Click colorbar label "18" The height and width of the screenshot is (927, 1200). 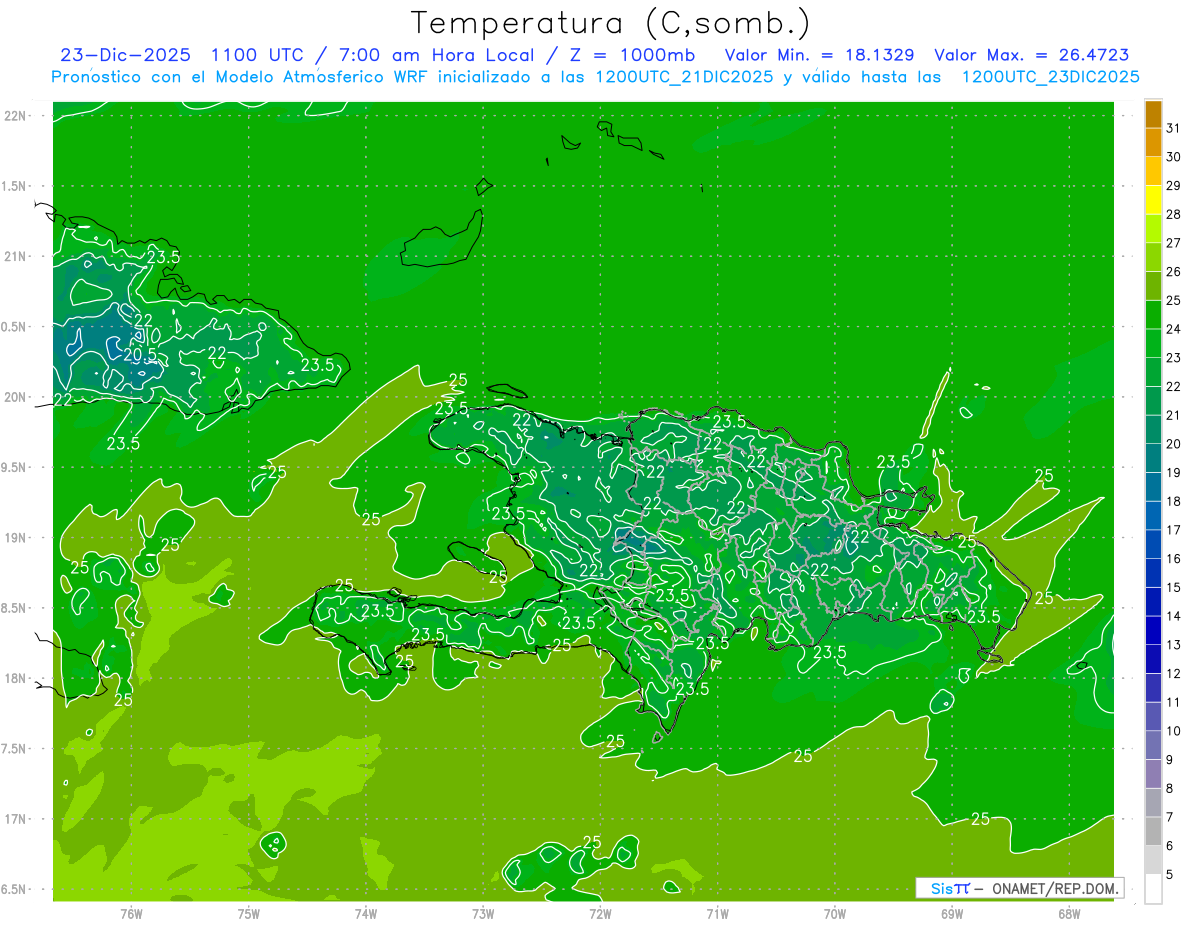tap(1174, 501)
